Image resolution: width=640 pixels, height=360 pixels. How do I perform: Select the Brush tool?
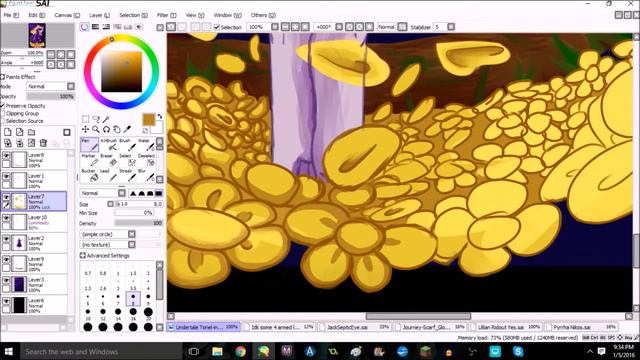coord(127,145)
